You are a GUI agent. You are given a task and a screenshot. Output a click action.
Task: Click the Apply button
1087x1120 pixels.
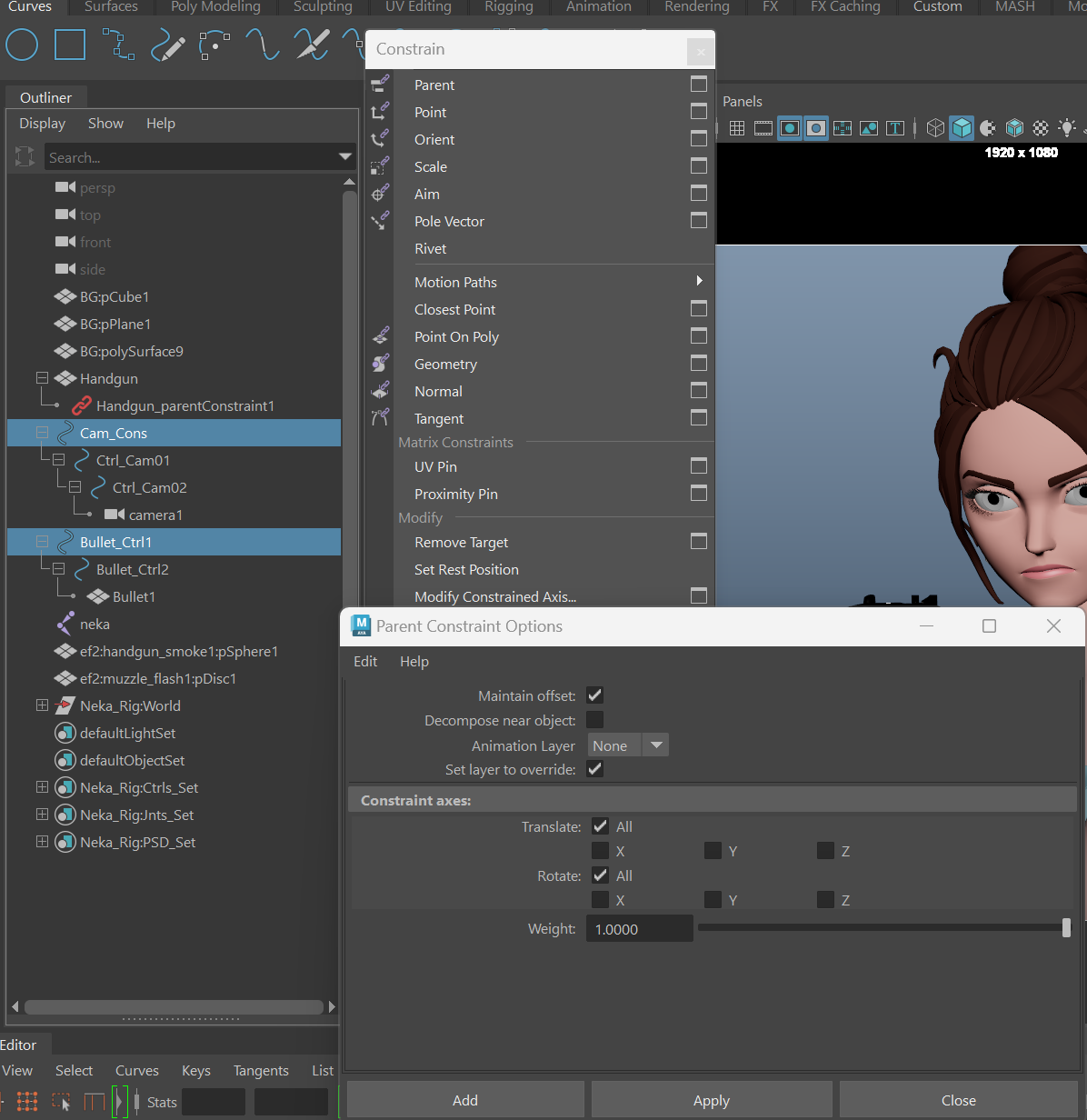pyautogui.click(x=712, y=1100)
